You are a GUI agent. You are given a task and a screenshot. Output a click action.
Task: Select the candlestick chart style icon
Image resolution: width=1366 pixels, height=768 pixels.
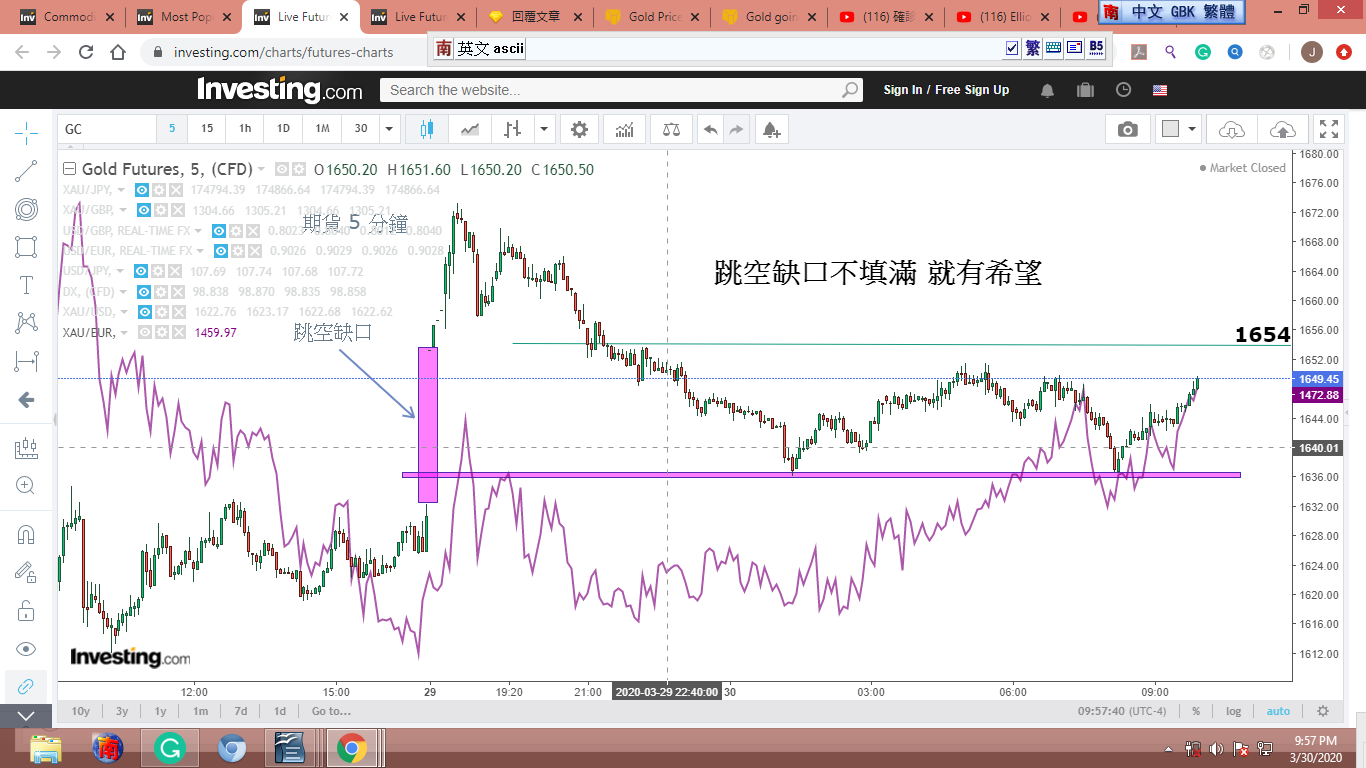coord(428,129)
